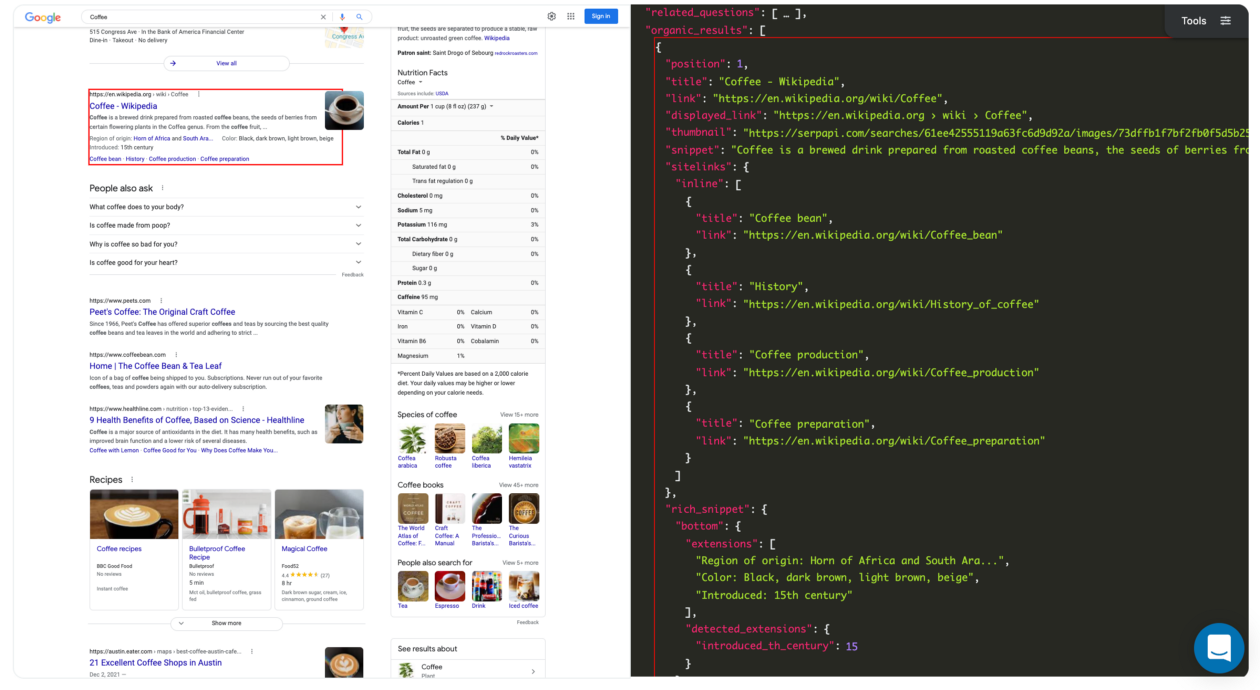Image resolution: width=1260 pixels, height=690 pixels.
Task: Open the Coffee production sitelink
Action: [x=172, y=159]
